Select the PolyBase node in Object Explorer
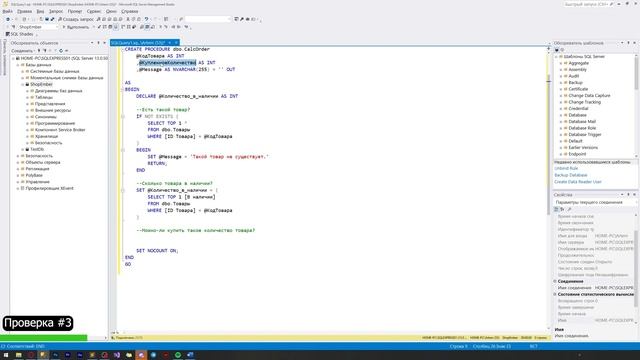The height and width of the screenshot is (360, 640). tap(34, 176)
